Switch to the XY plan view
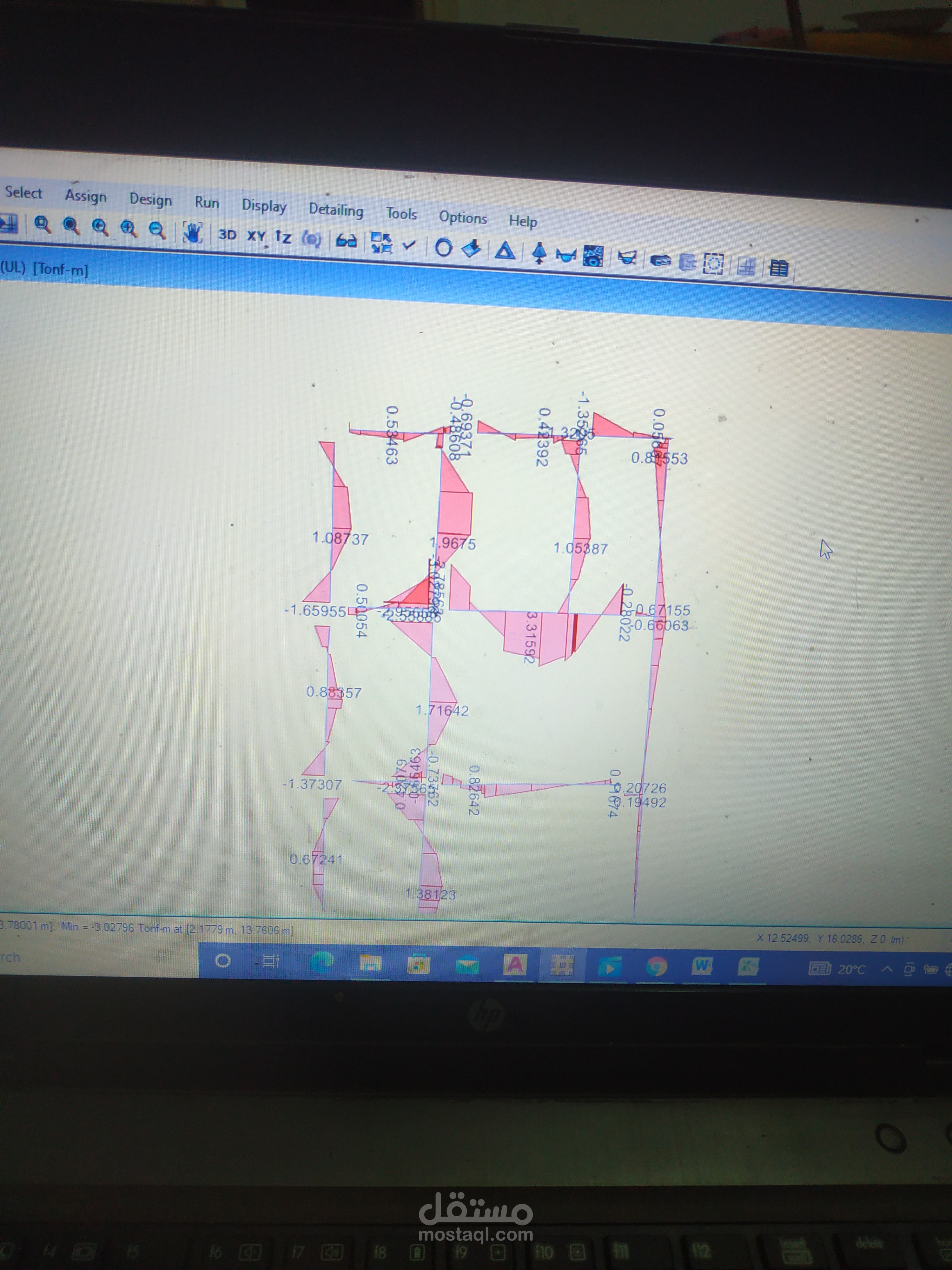 256,237
